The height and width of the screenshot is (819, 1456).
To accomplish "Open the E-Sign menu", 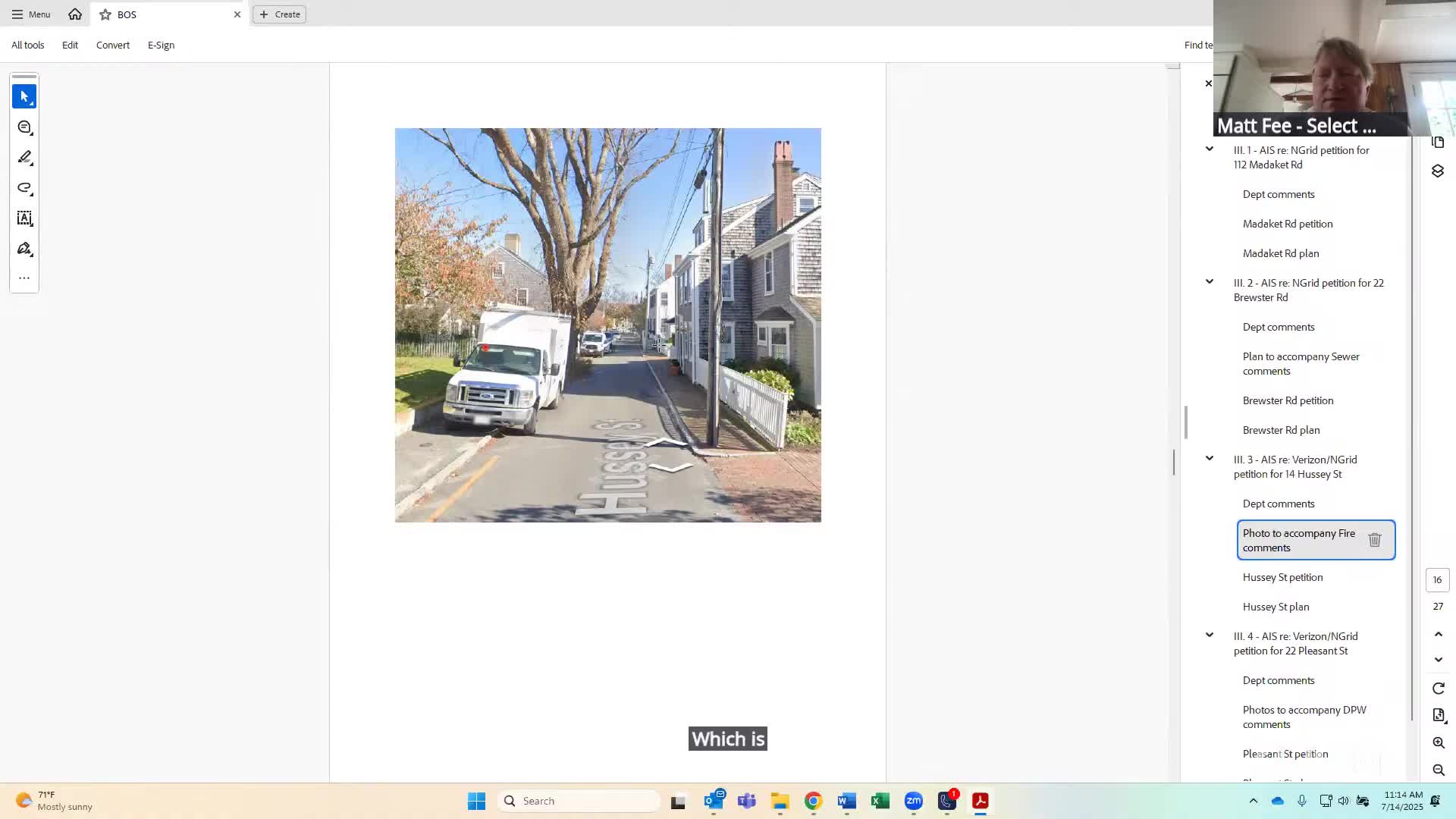I will pyautogui.click(x=161, y=45).
